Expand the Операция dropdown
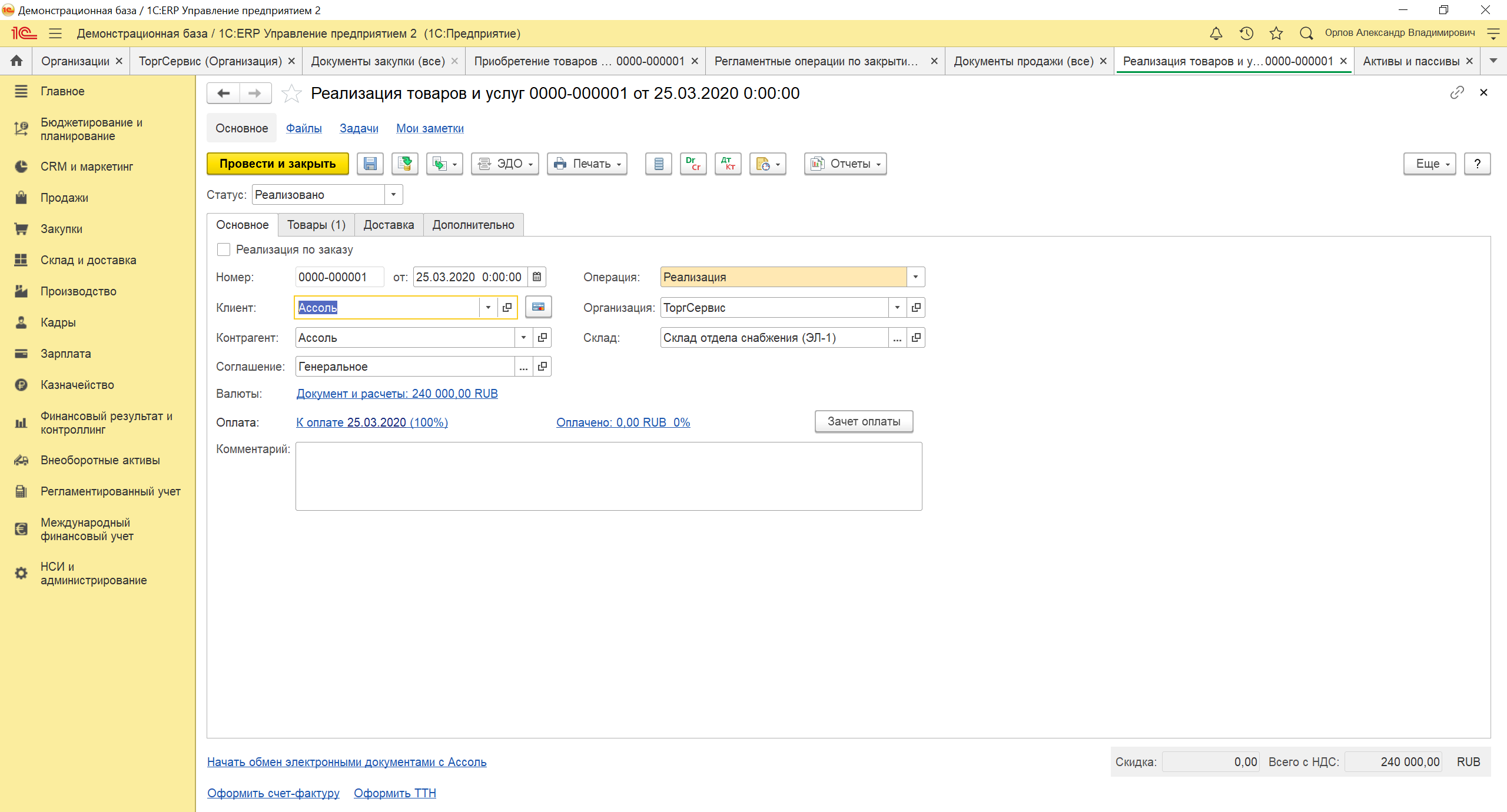 click(915, 277)
